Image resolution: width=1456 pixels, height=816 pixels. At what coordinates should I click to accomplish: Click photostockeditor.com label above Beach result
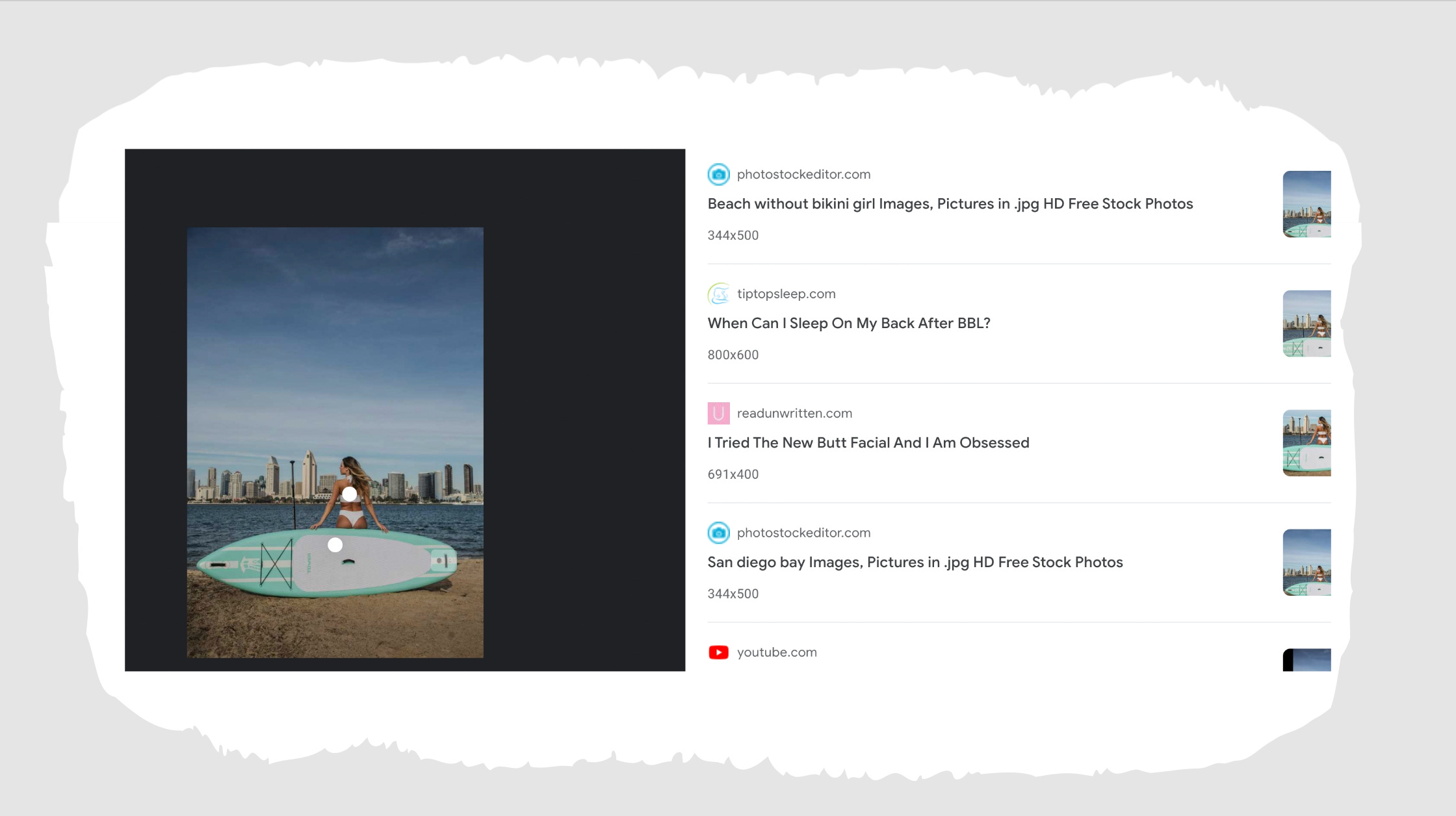[x=803, y=174]
